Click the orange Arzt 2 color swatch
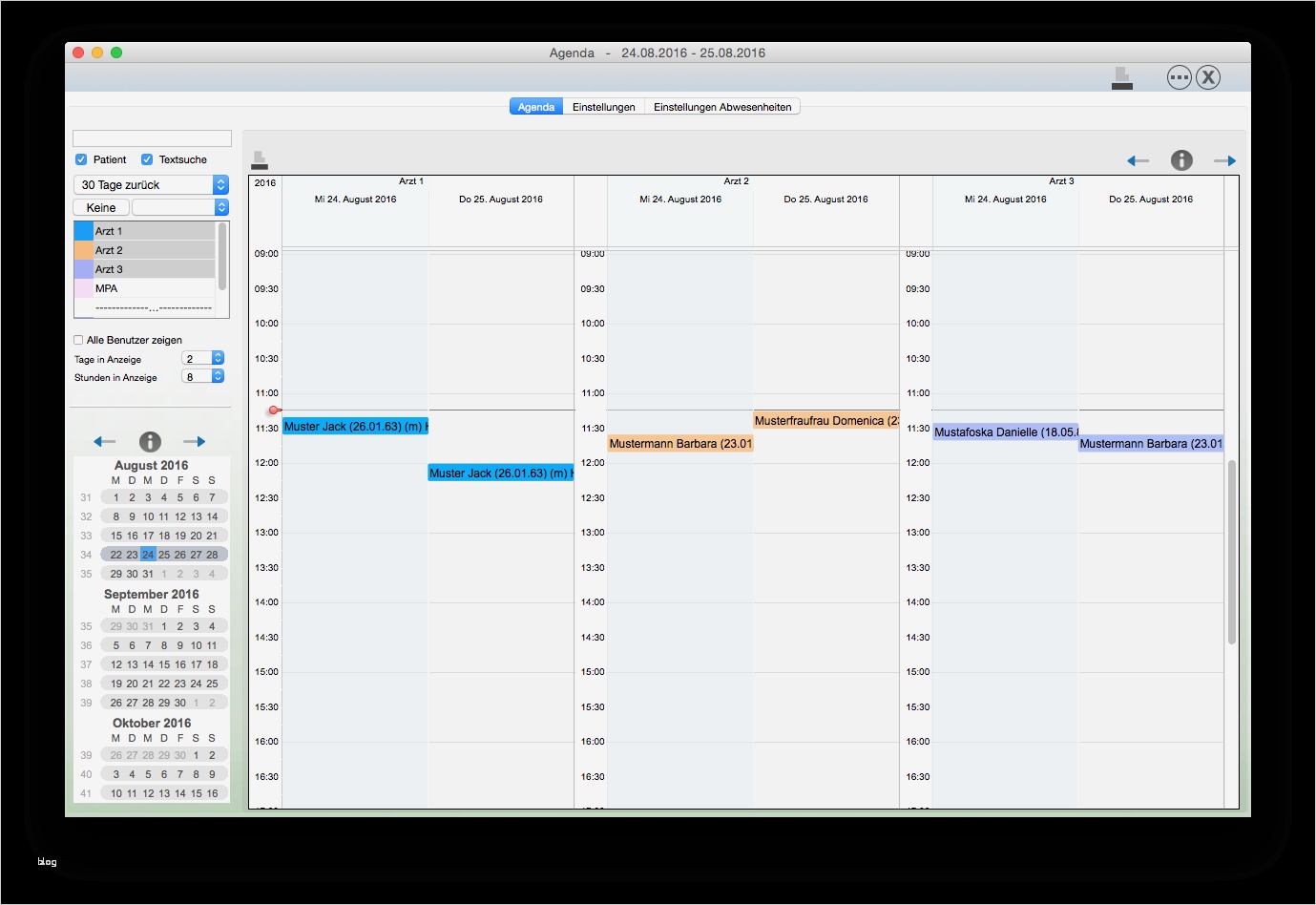This screenshot has width=1316, height=905. coord(84,250)
